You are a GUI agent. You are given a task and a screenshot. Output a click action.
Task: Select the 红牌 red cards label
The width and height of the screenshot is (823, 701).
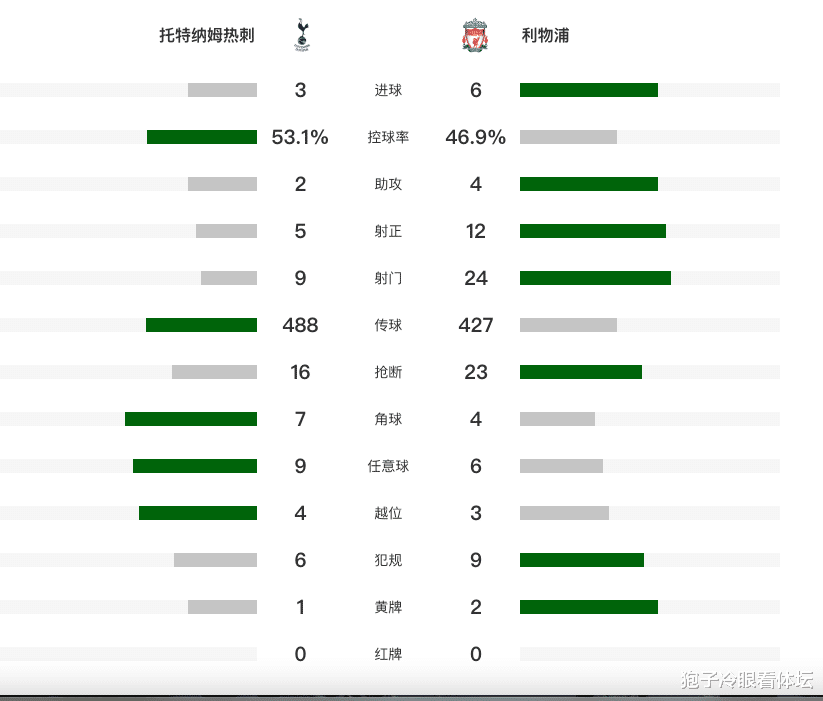(388, 654)
